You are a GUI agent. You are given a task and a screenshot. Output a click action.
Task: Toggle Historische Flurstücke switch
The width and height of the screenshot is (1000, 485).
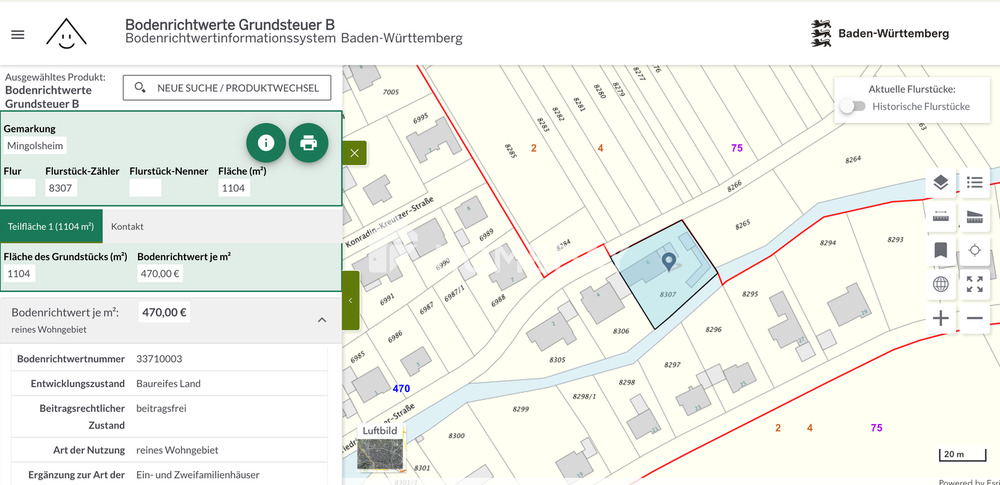coord(853,106)
